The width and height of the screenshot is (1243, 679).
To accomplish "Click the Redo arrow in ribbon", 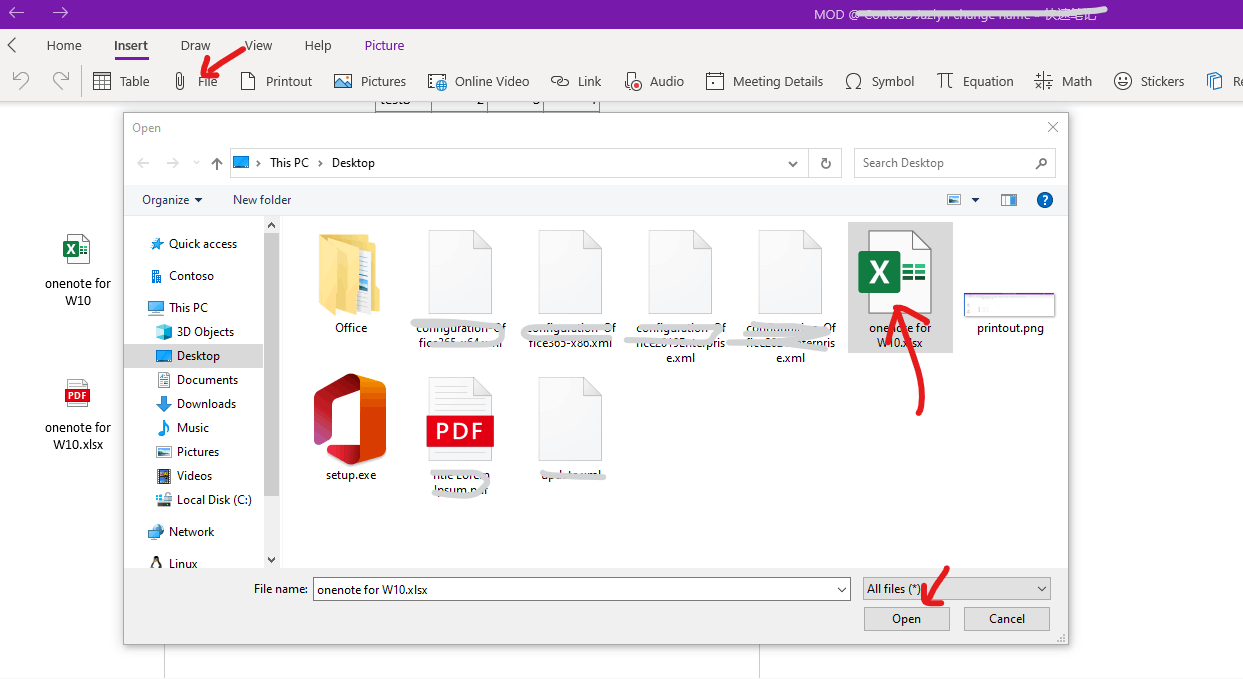I will 60,81.
